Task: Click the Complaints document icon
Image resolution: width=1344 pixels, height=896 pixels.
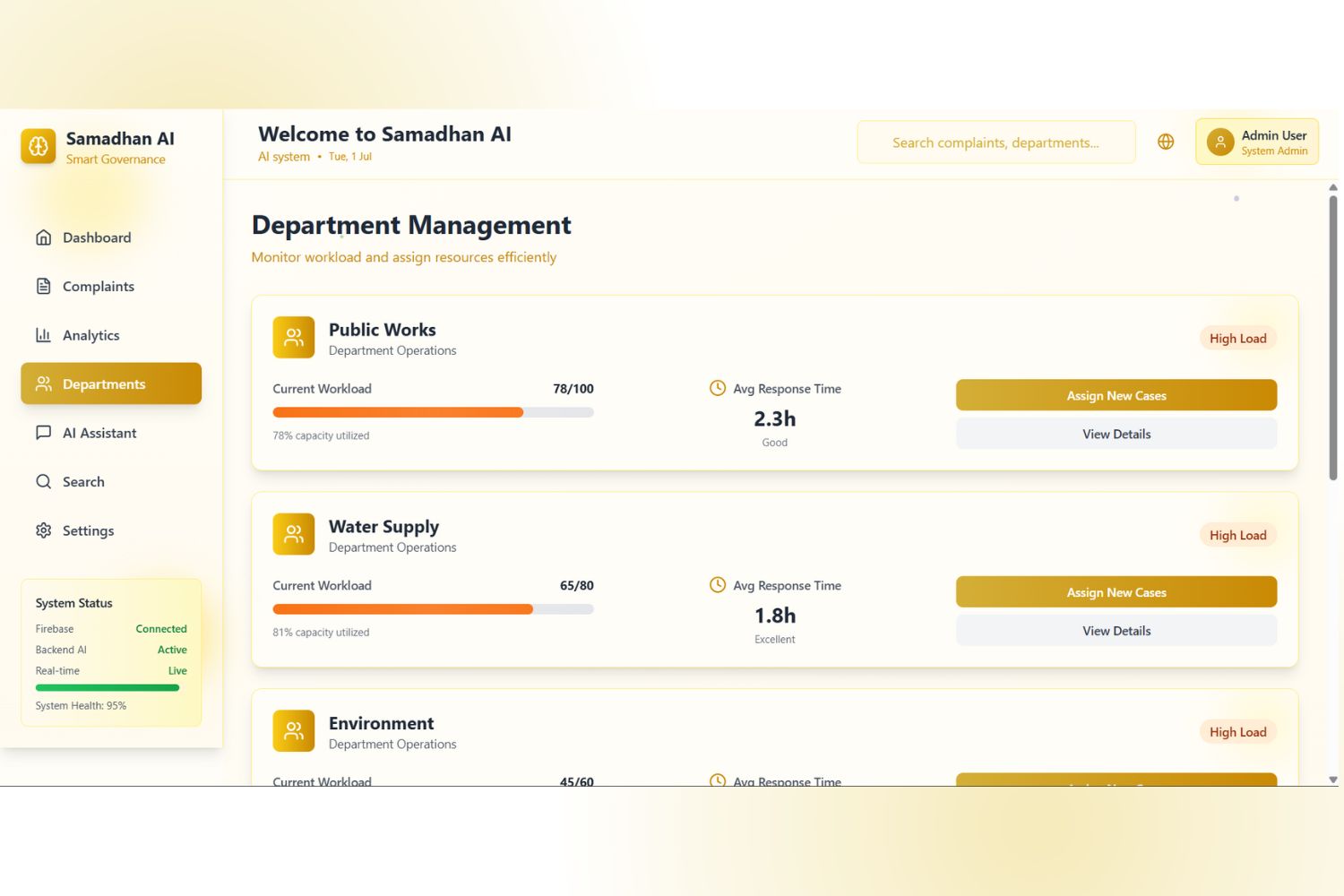Action: (x=43, y=286)
